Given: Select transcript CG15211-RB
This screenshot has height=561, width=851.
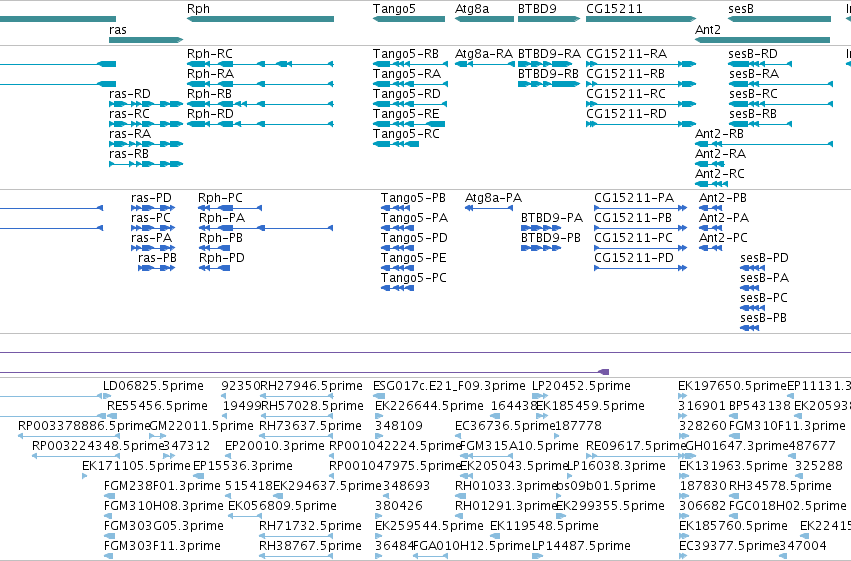Looking at the screenshot, I should (x=625, y=74).
